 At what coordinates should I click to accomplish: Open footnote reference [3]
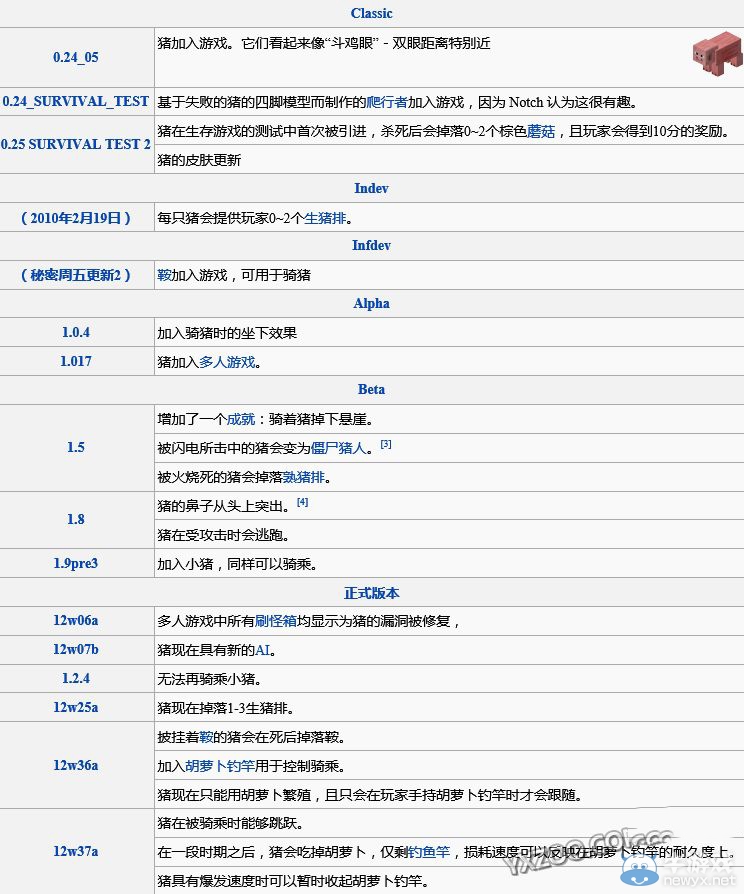tap(386, 444)
